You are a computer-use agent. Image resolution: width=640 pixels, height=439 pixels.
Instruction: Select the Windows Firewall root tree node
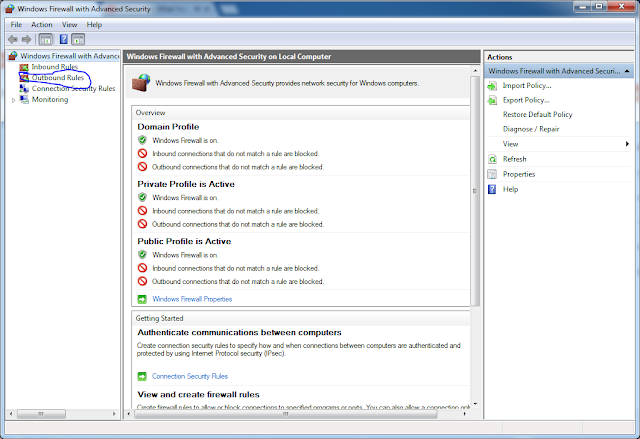click(69, 56)
